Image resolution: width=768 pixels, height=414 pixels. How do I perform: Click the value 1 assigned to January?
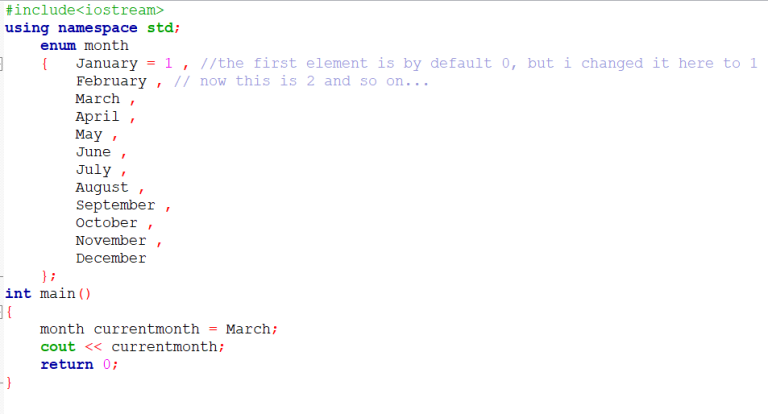(168, 63)
